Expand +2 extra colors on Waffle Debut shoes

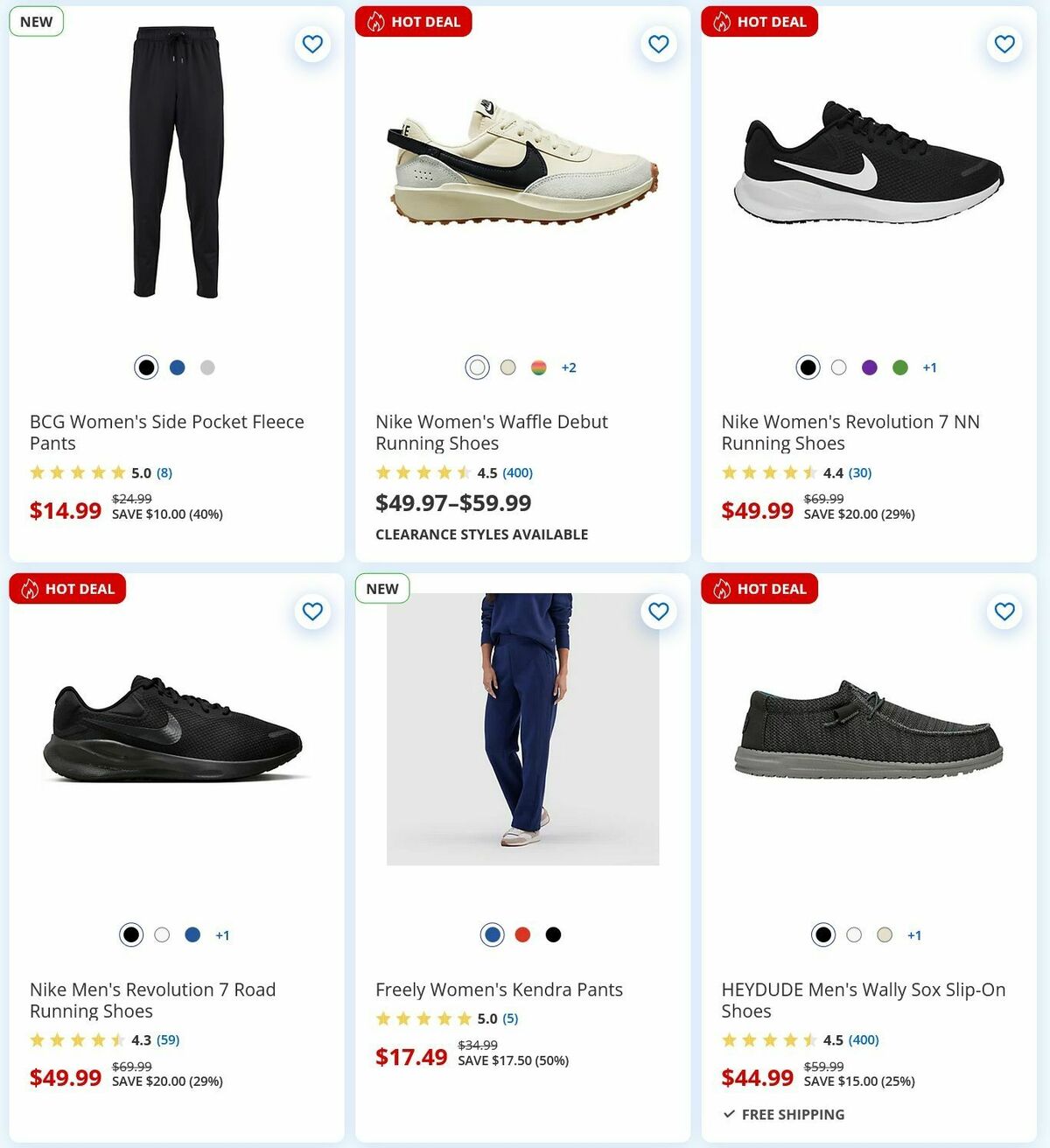569,367
